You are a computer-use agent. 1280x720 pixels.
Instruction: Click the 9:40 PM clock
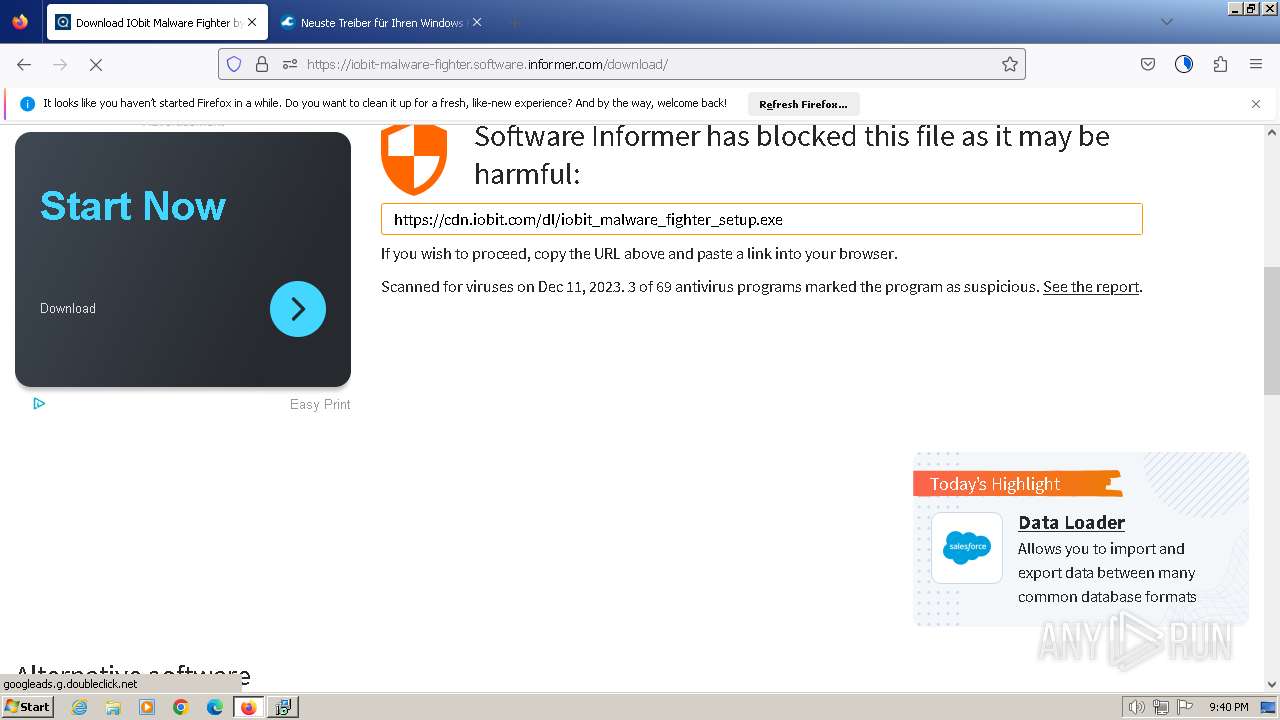[1228, 707]
